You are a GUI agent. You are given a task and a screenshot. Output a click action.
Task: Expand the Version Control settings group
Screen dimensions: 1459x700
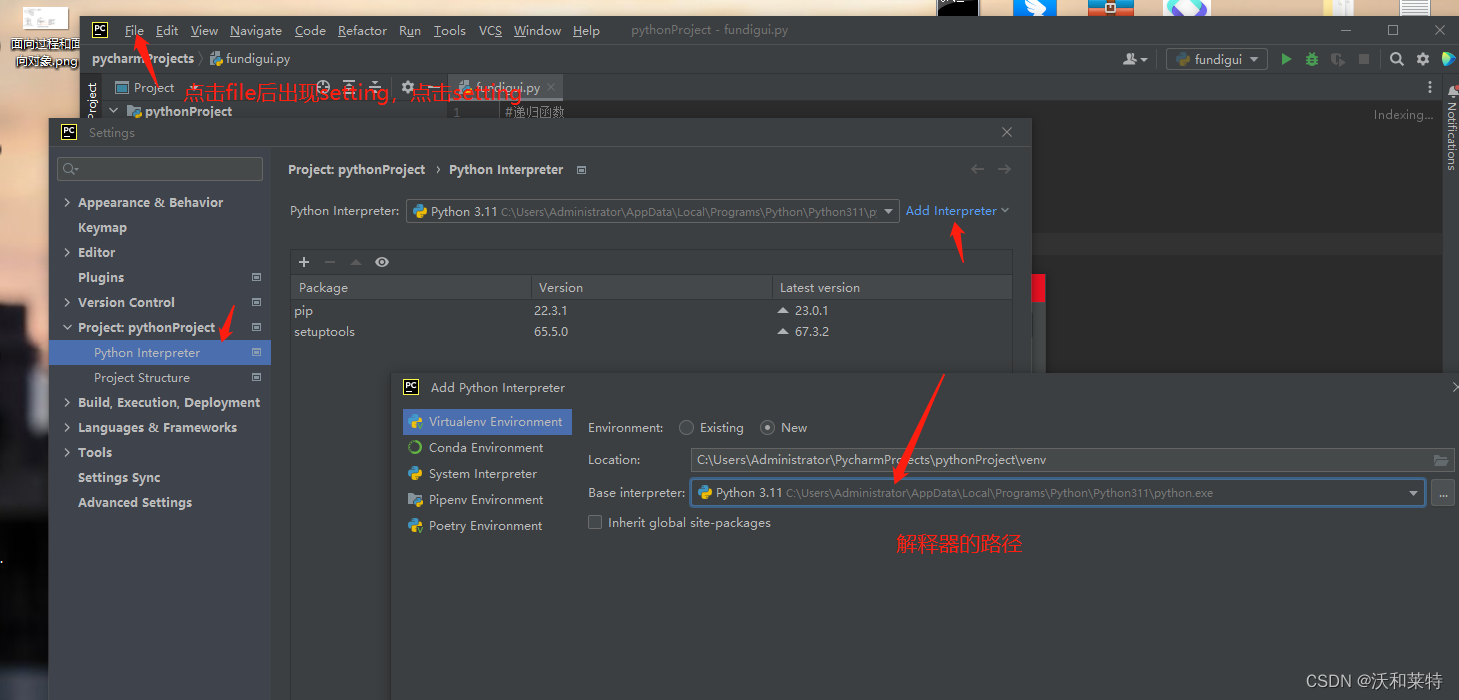point(67,303)
